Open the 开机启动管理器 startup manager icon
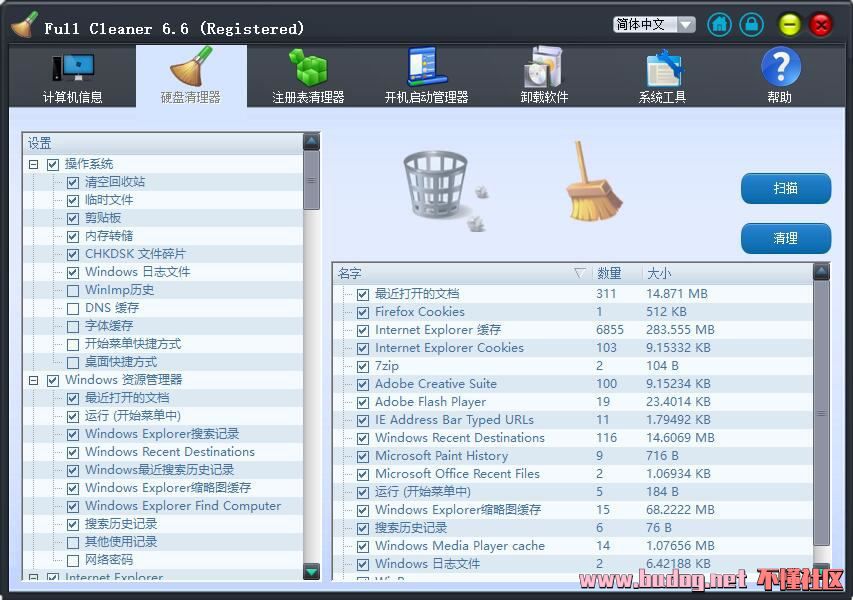The width and height of the screenshot is (853, 600). [427, 69]
